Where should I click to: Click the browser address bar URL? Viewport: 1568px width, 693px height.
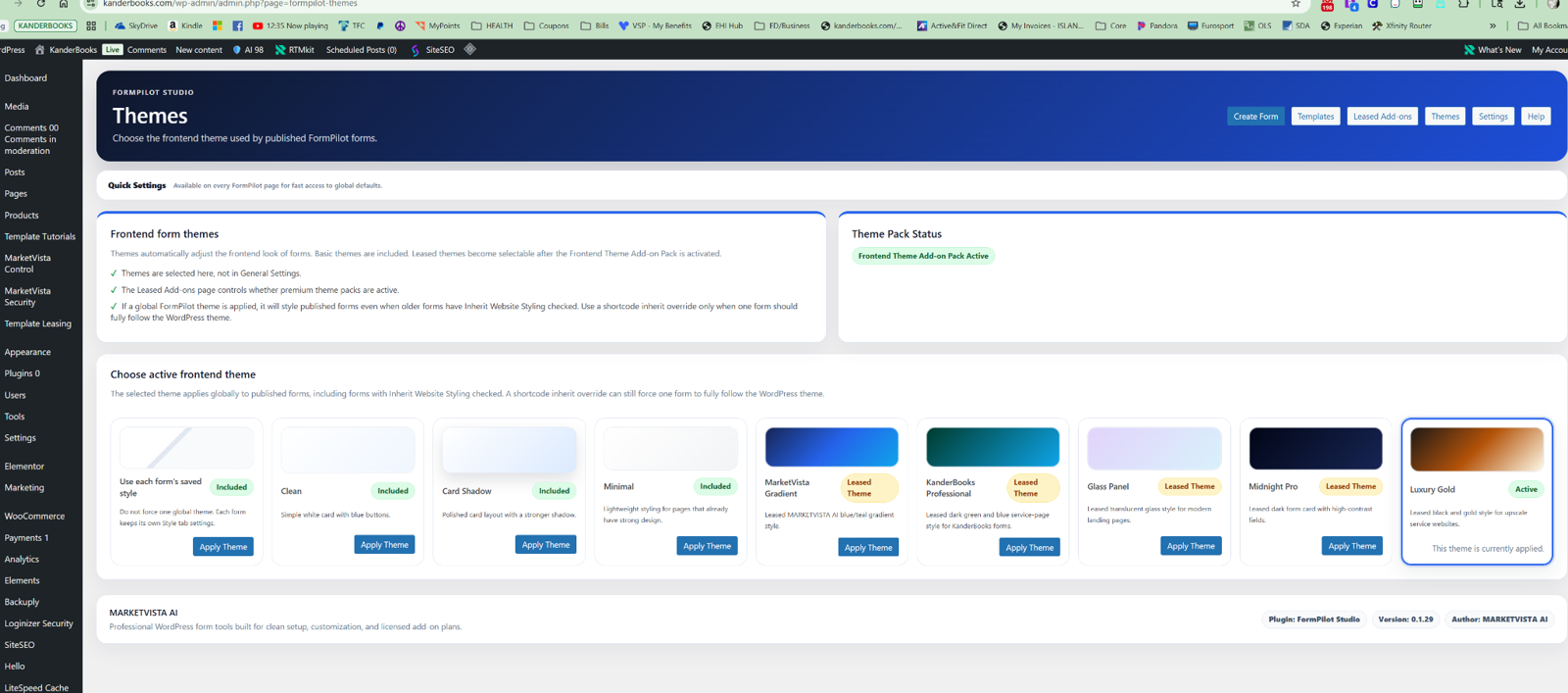coord(229,4)
